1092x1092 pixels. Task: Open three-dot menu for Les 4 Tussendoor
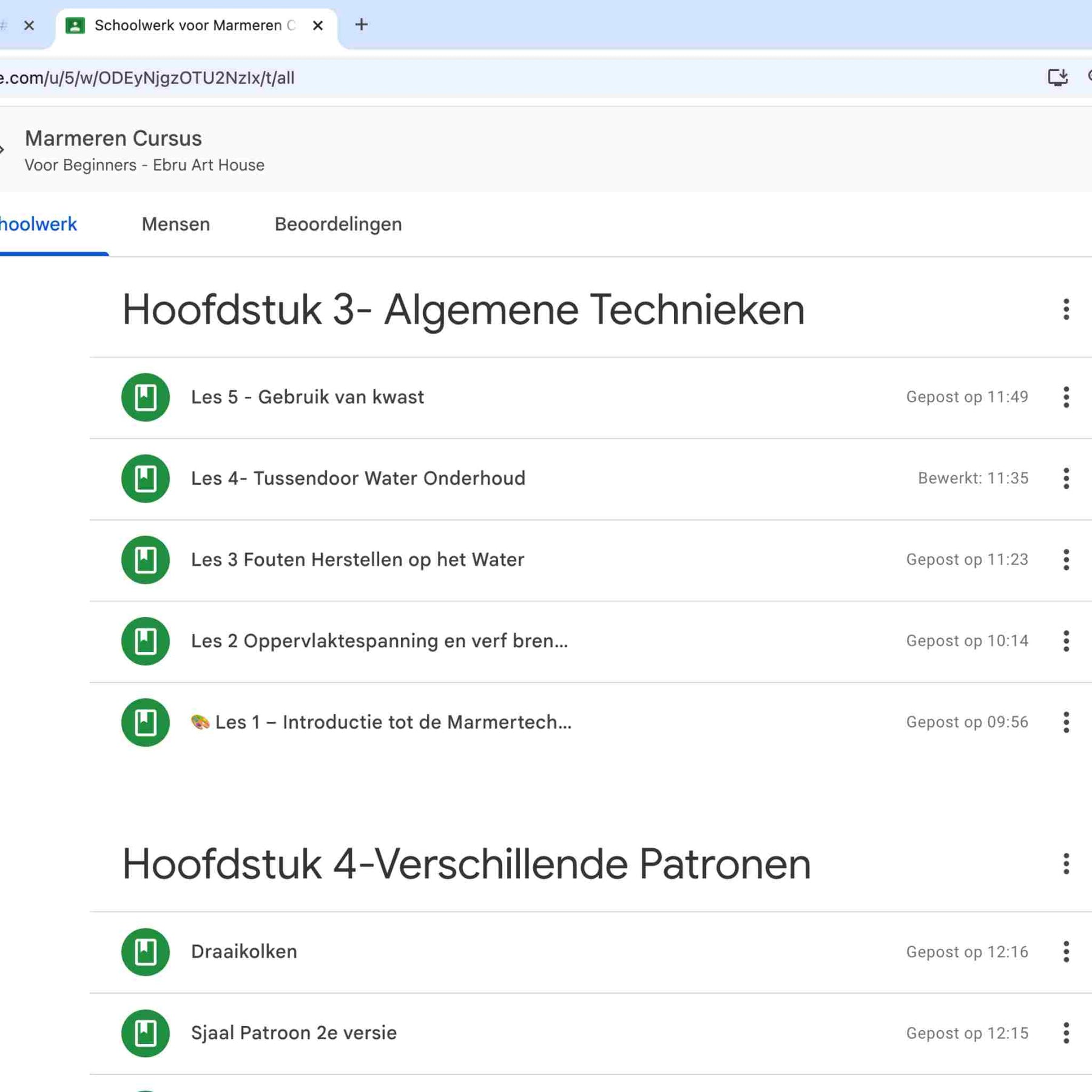tap(1065, 478)
